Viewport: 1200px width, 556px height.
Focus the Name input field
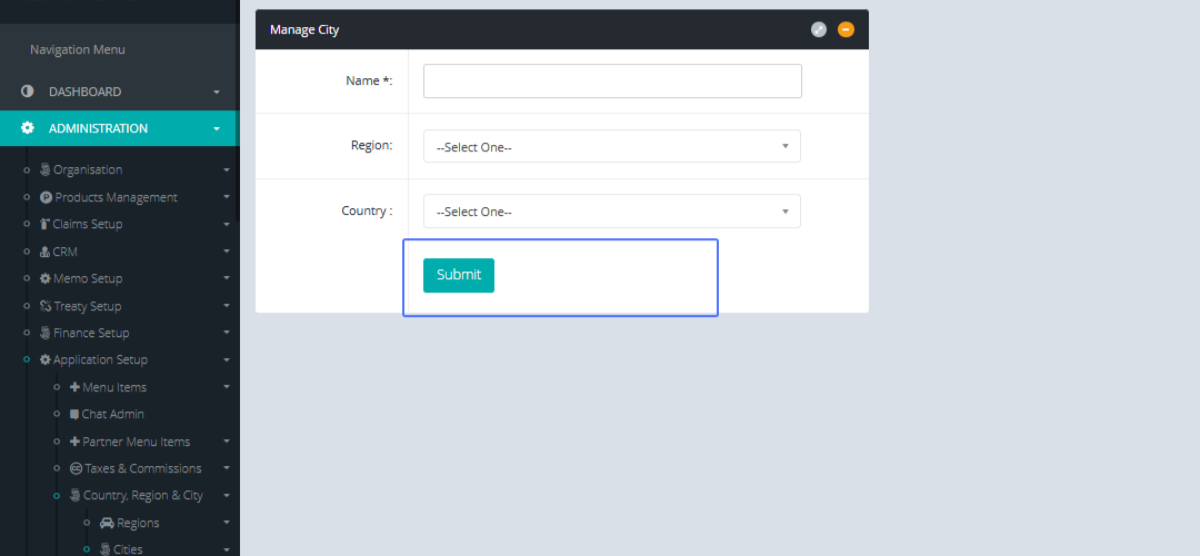[x=612, y=81]
